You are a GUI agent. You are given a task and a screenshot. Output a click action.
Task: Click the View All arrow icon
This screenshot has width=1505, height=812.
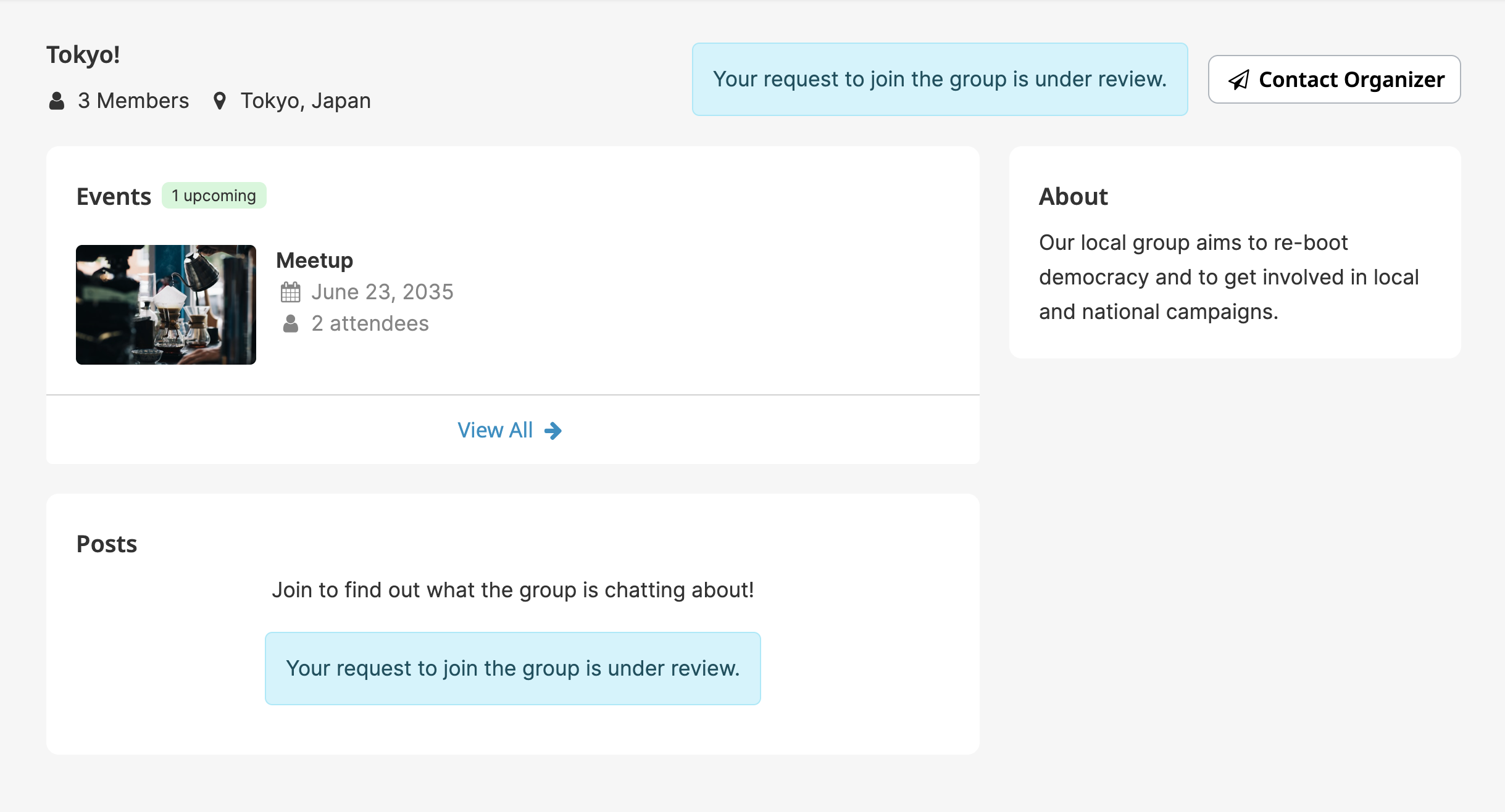coord(553,431)
